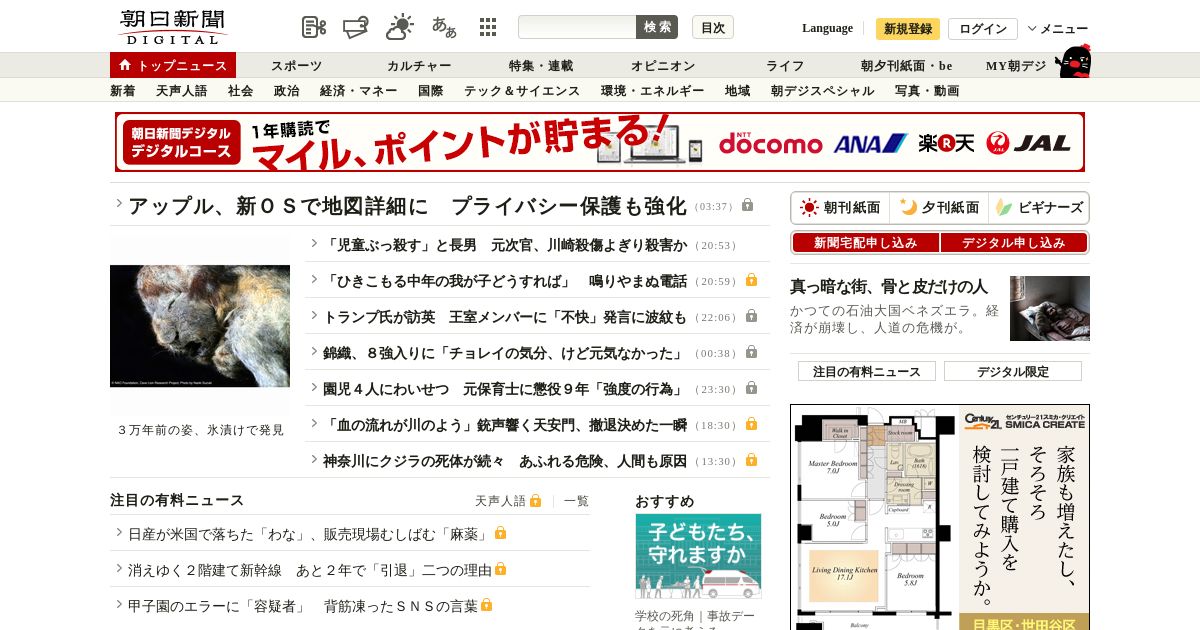Select the スポーツ navigation tab

(297, 66)
